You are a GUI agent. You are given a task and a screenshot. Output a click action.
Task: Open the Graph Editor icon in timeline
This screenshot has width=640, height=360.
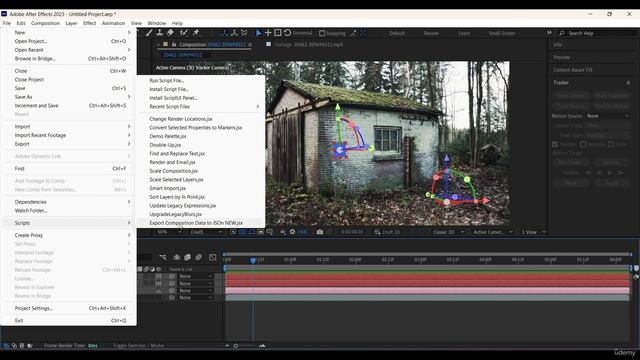212,257
